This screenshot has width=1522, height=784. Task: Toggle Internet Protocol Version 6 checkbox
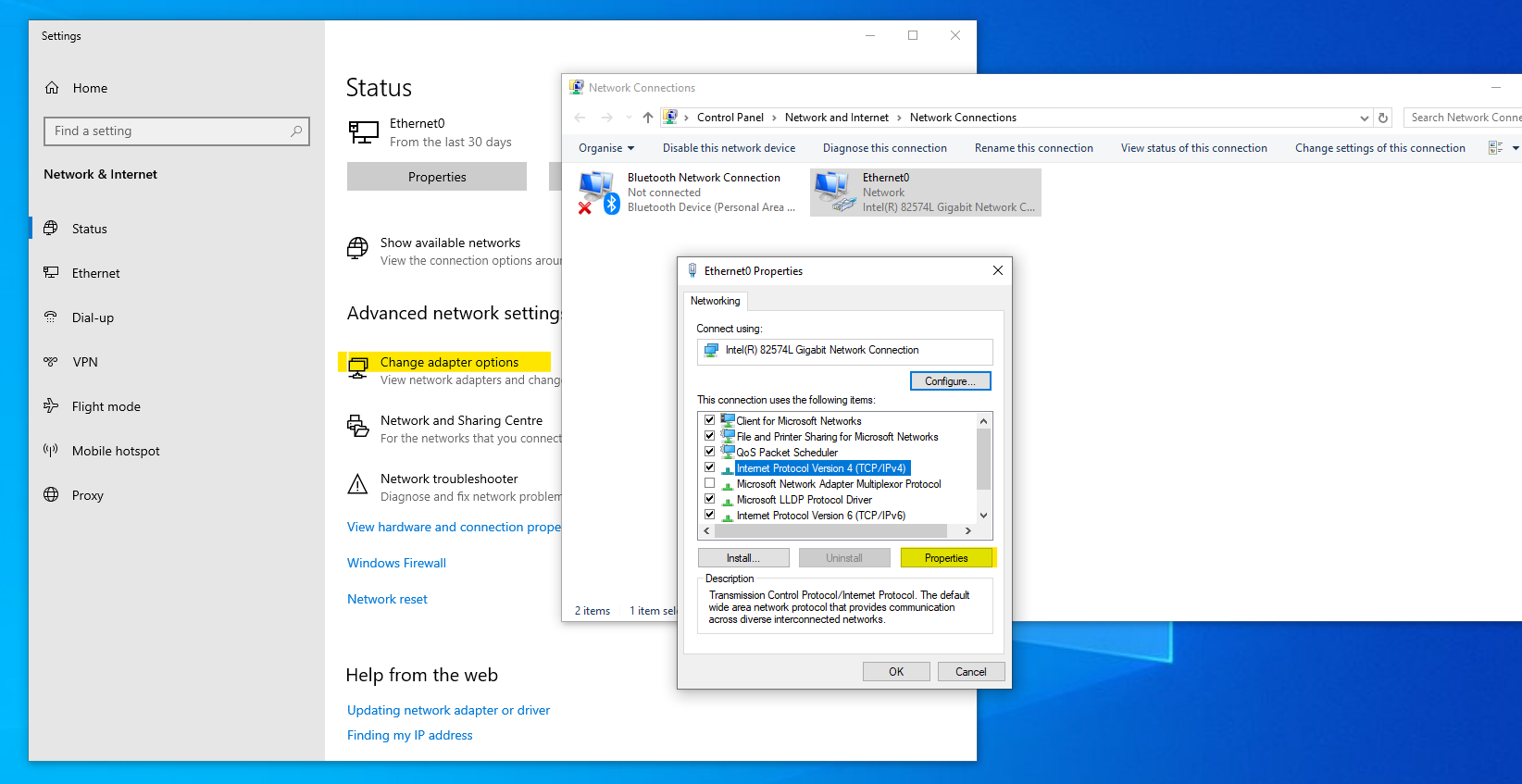tap(710, 515)
